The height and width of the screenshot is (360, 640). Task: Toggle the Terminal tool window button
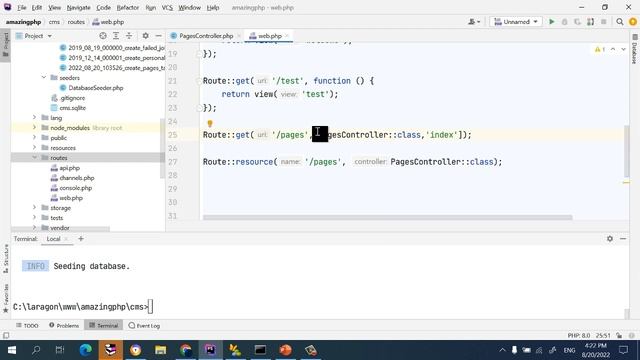tap(104, 325)
